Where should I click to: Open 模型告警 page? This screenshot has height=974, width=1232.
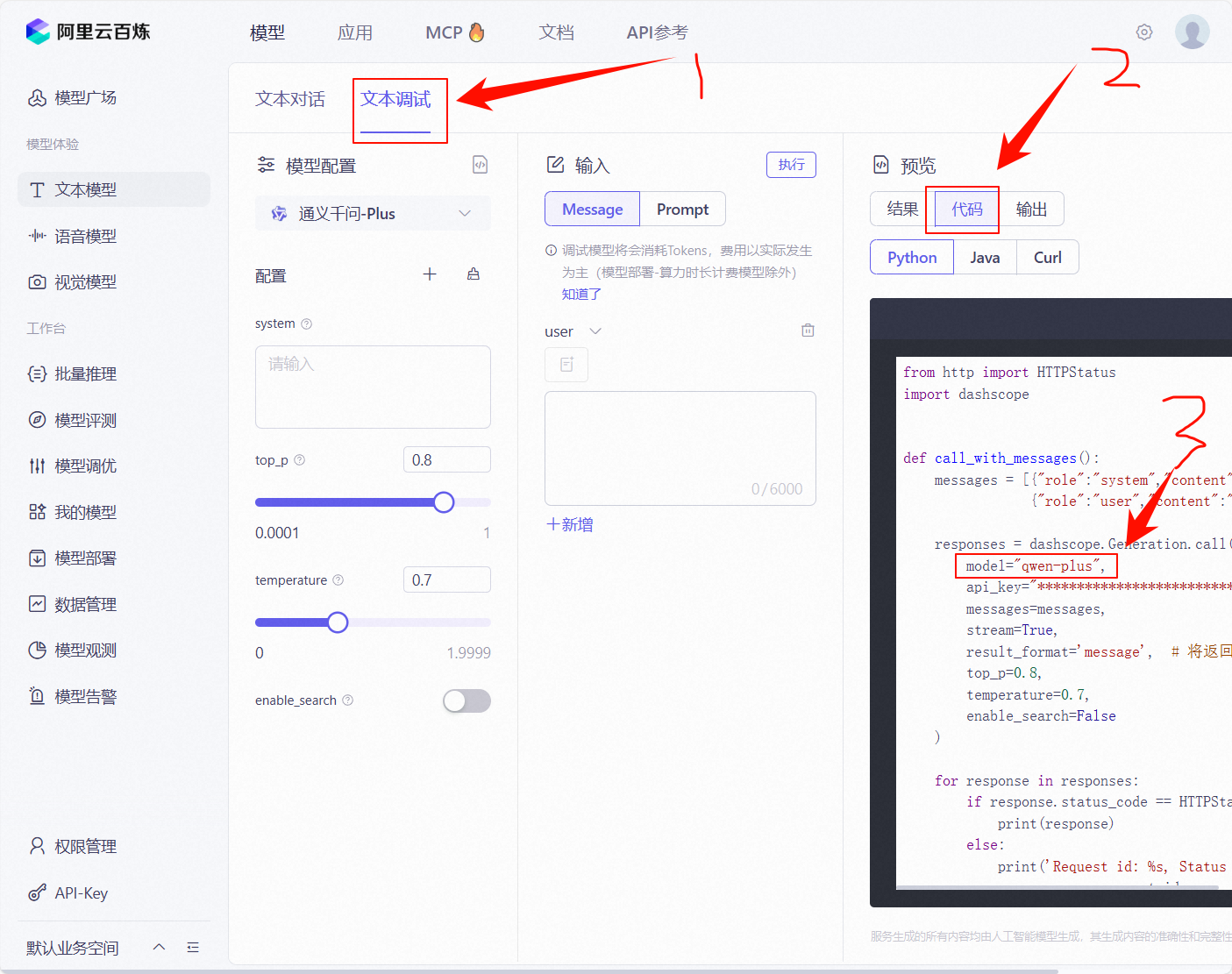click(x=114, y=696)
